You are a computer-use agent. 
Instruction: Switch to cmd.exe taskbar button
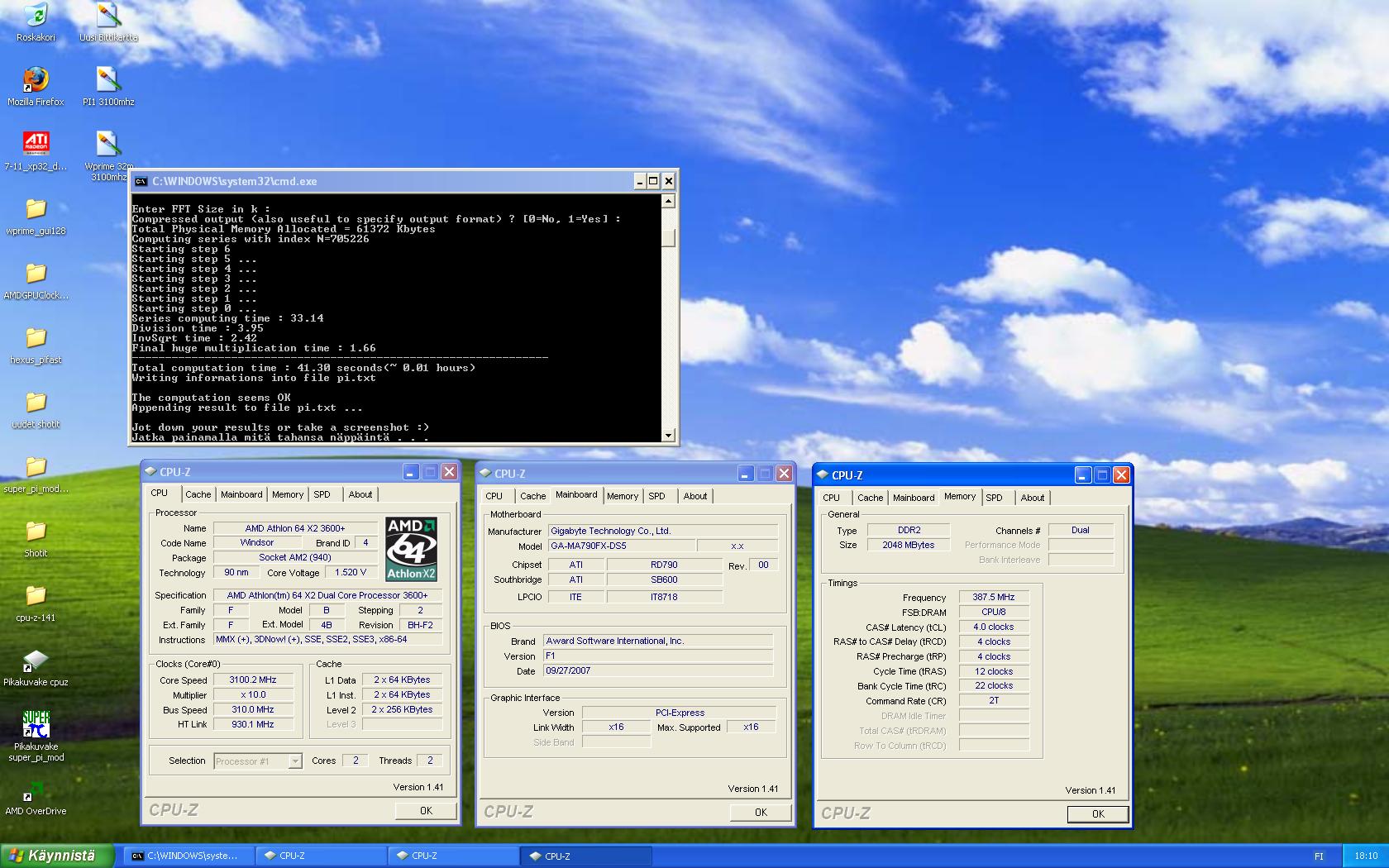pos(190,856)
